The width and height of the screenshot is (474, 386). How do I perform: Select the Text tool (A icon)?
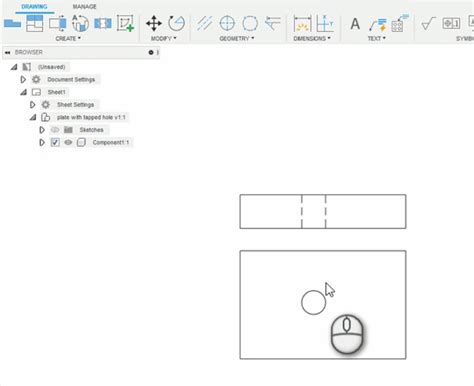(355, 24)
